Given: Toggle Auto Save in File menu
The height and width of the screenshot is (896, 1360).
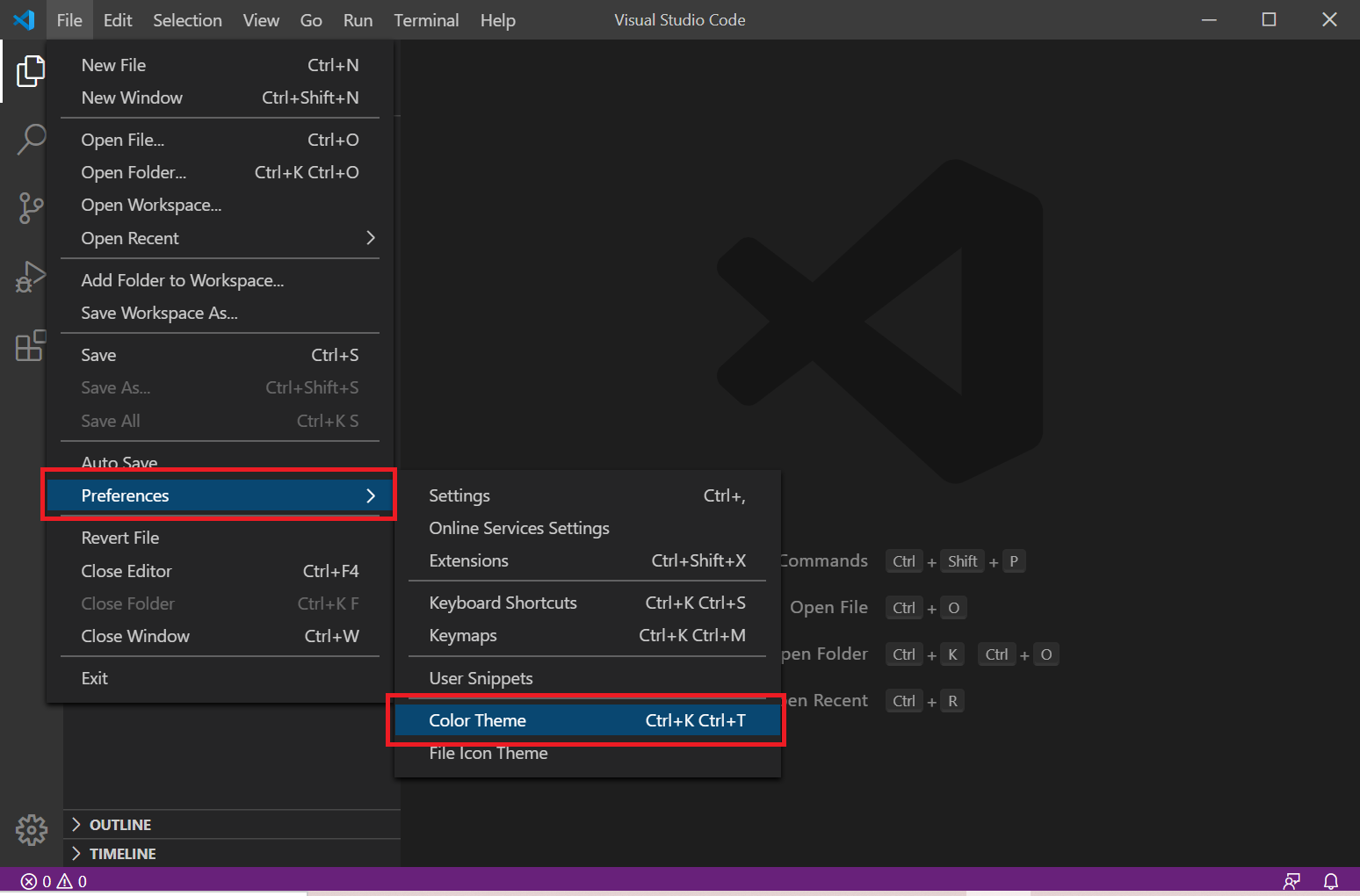Looking at the screenshot, I should [220, 462].
